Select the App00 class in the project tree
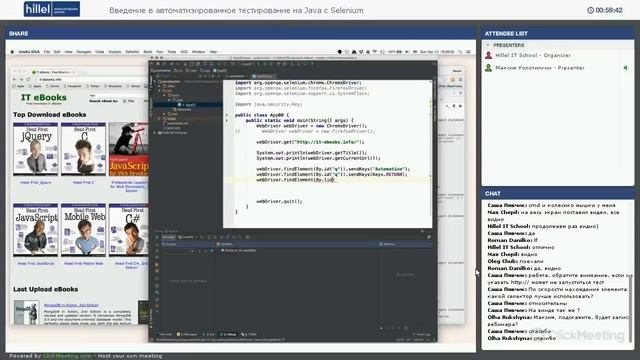 [x=188, y=105]
